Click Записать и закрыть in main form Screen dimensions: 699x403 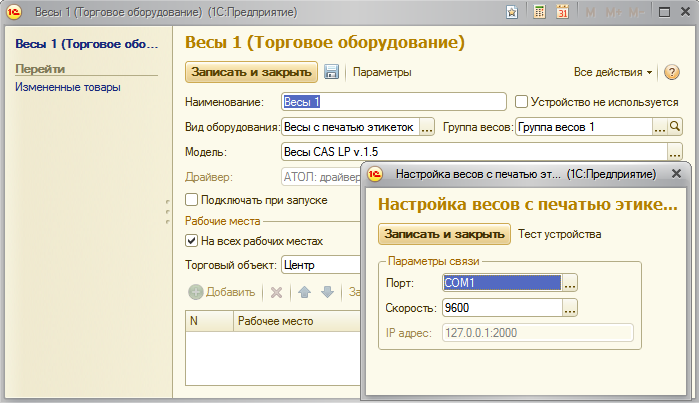[251, 72]
